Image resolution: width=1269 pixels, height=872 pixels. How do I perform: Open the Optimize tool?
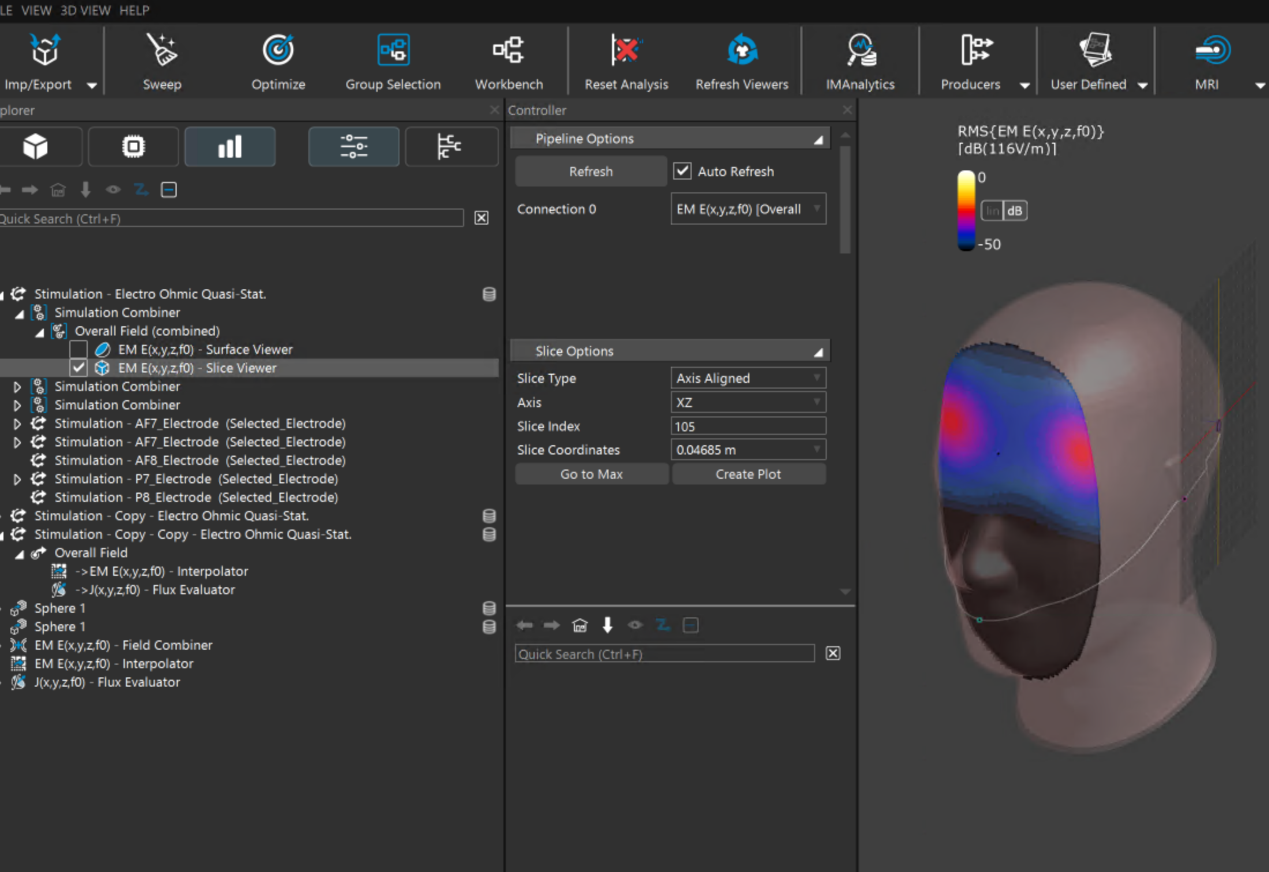tap(278, 50)
